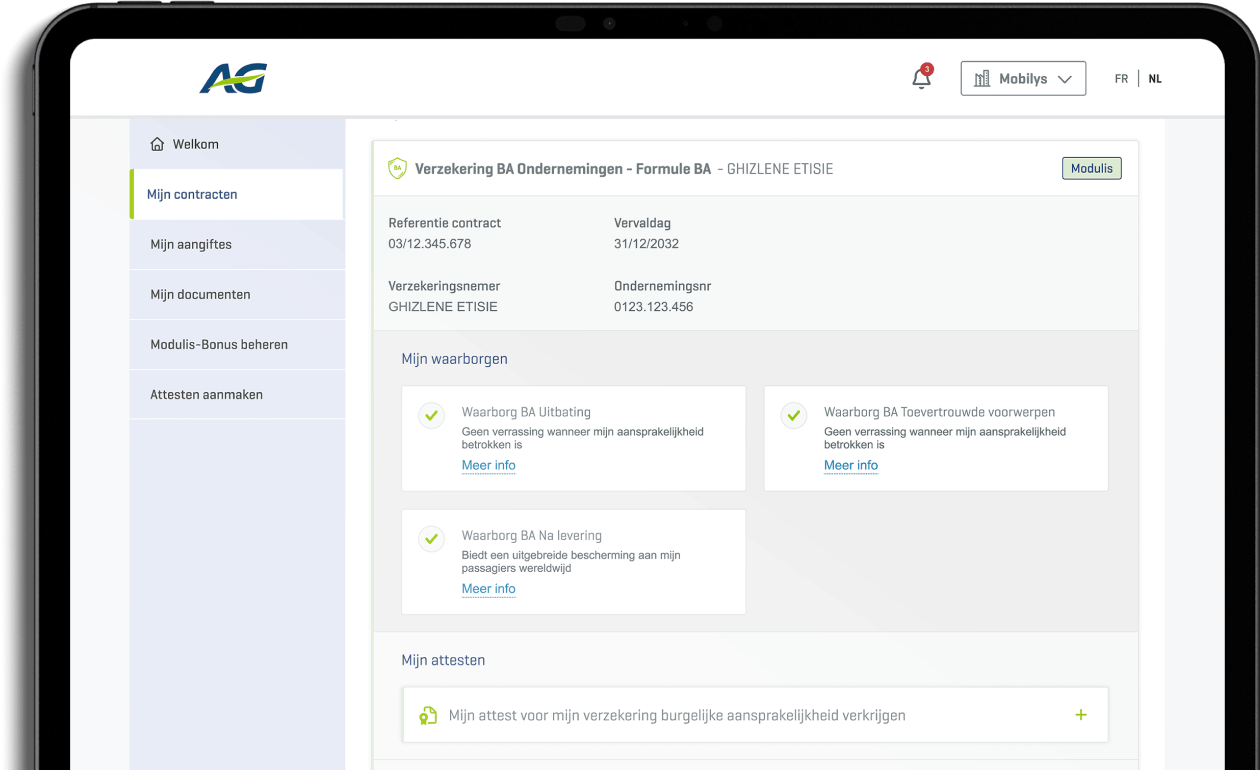Click the checkmark for Waarborg BA Na levering

click(431, 539)
